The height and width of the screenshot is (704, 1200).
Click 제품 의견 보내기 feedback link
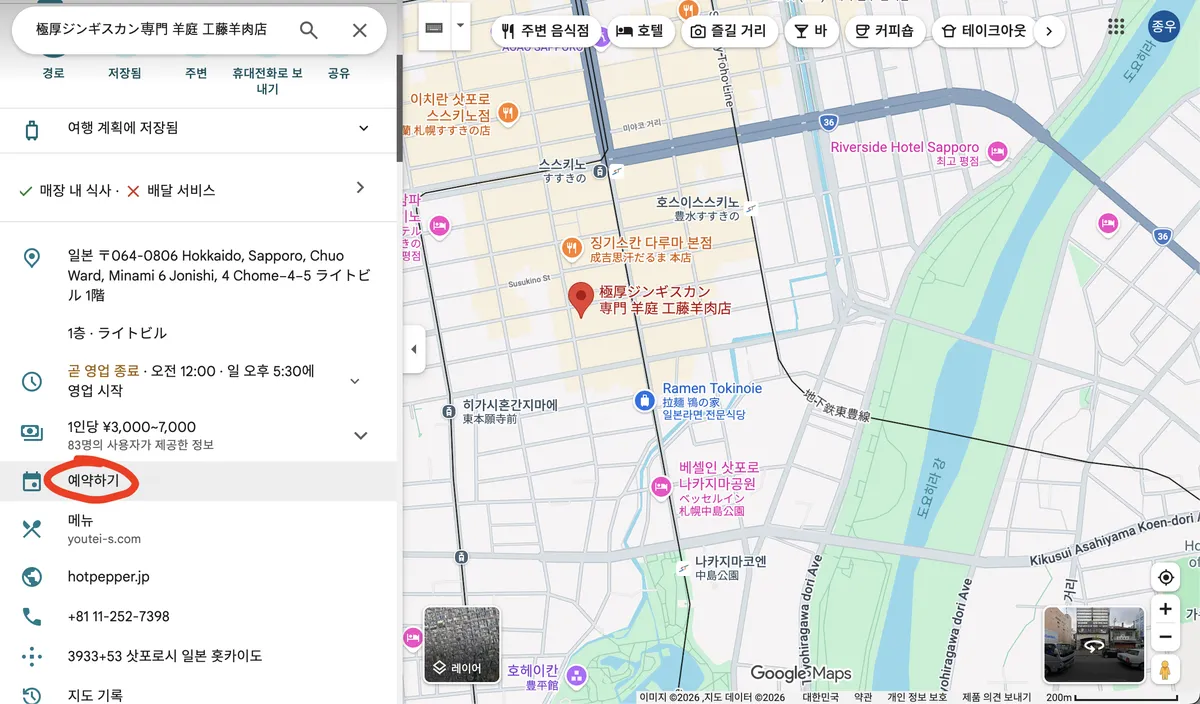(996, 697)
